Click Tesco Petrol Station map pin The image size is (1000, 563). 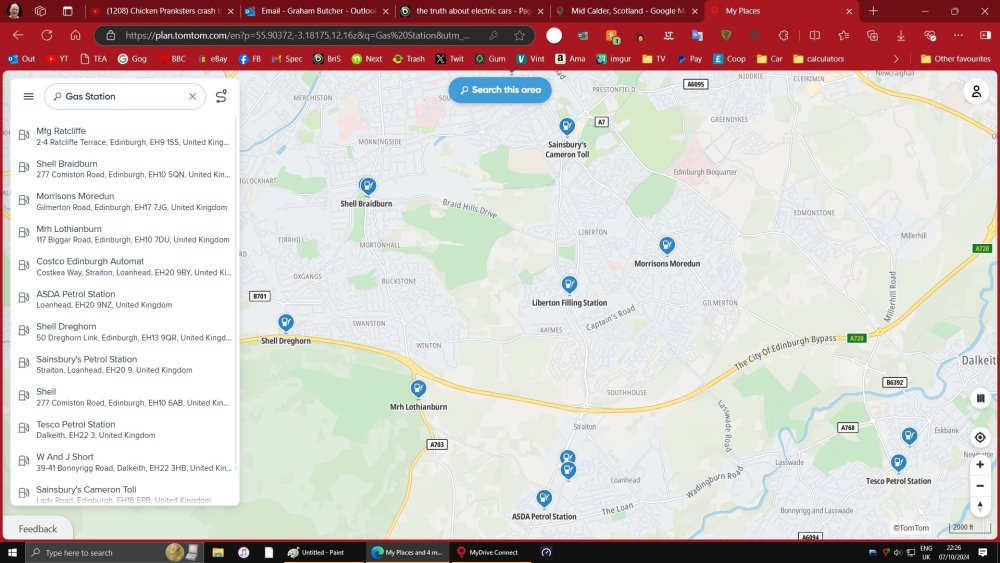(898, 462)
